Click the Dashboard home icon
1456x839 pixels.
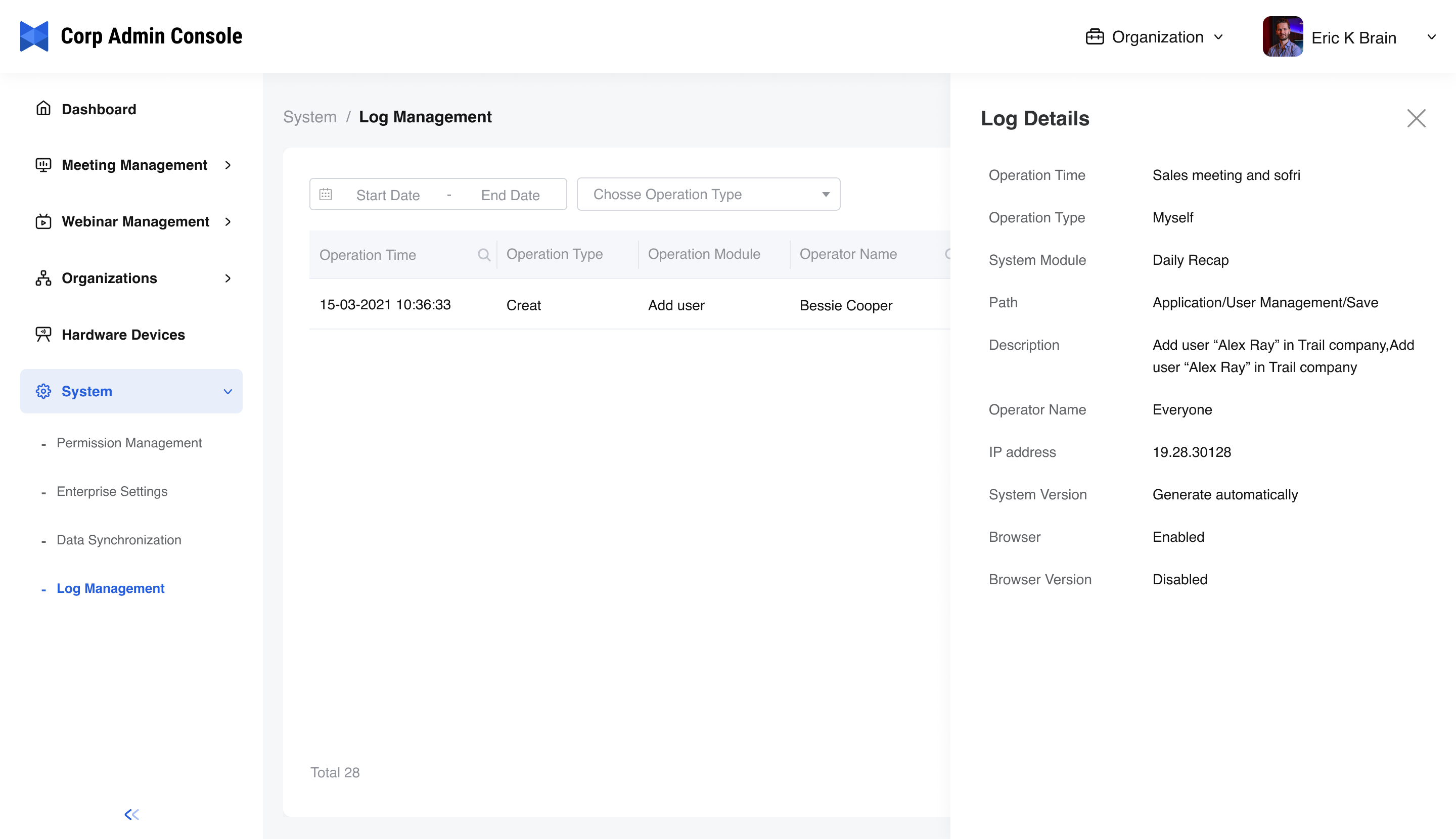pos(43,109)
